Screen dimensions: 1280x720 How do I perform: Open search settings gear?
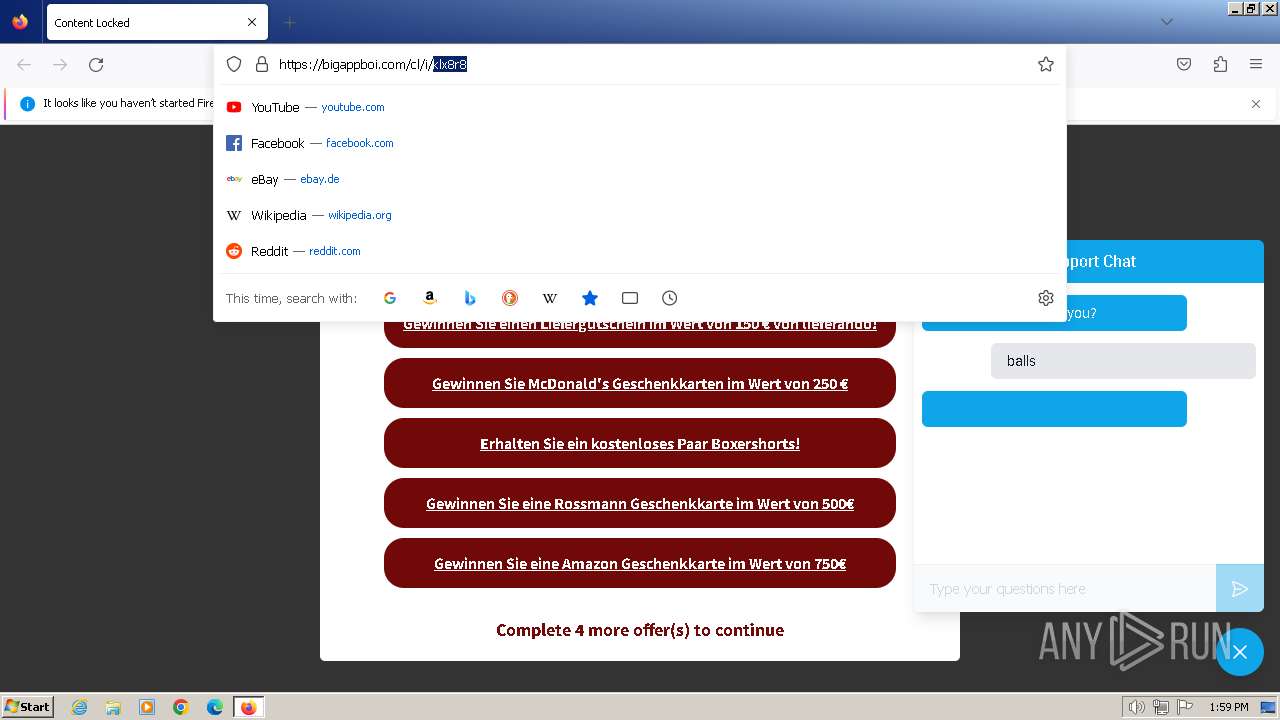1046,298
